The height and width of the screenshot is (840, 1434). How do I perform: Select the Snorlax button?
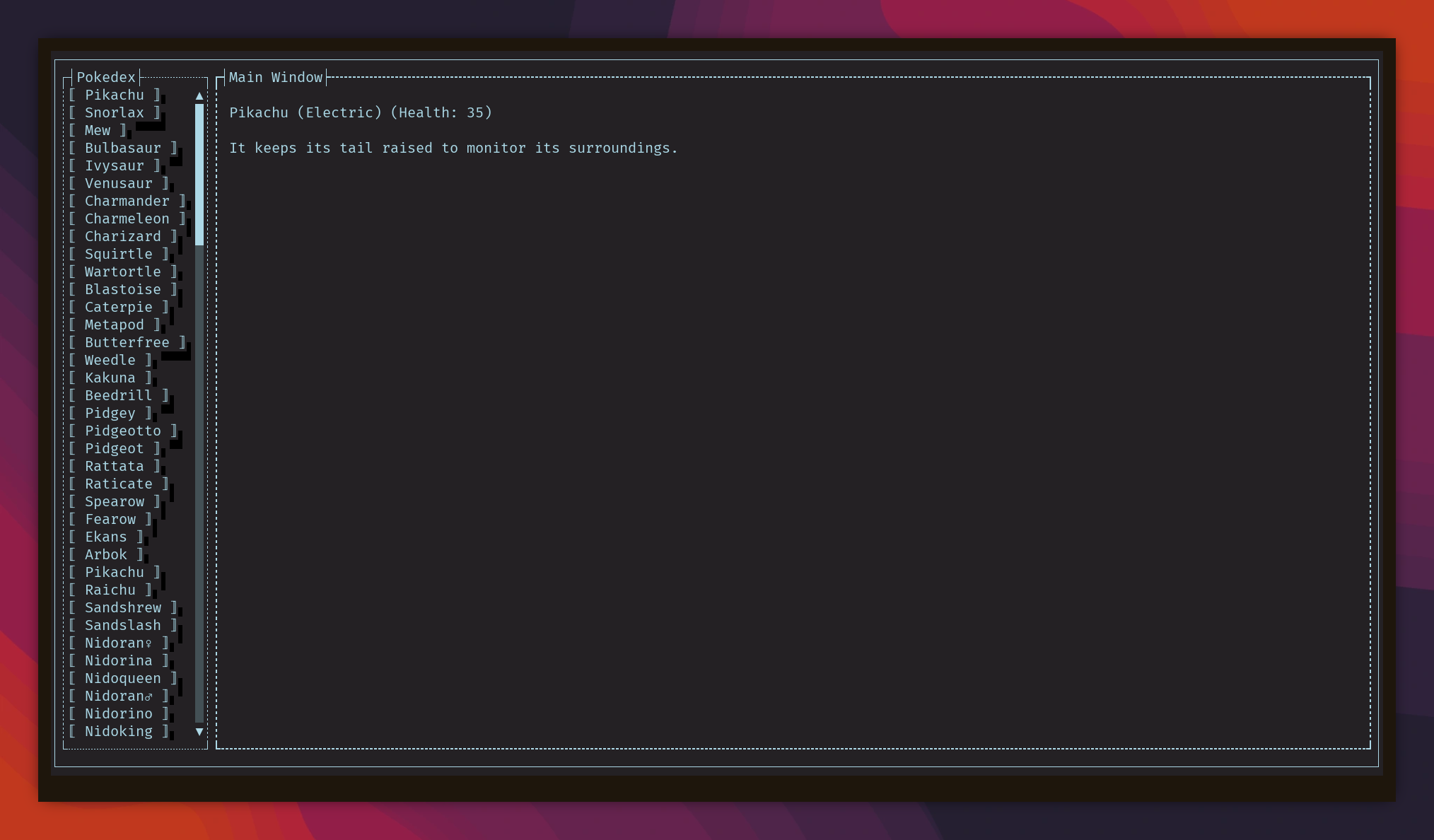(115, 113)
